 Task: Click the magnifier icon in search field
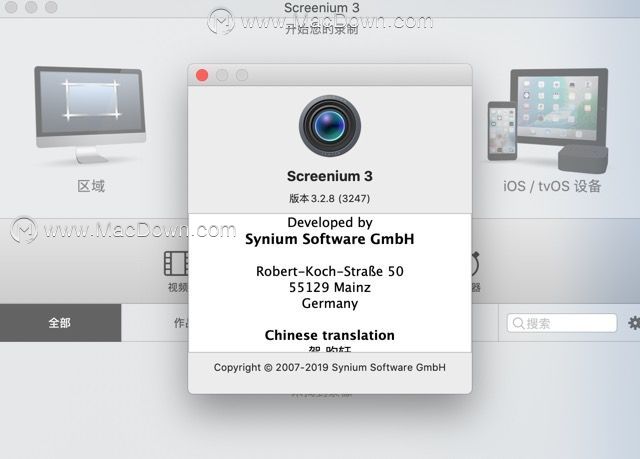518,324
